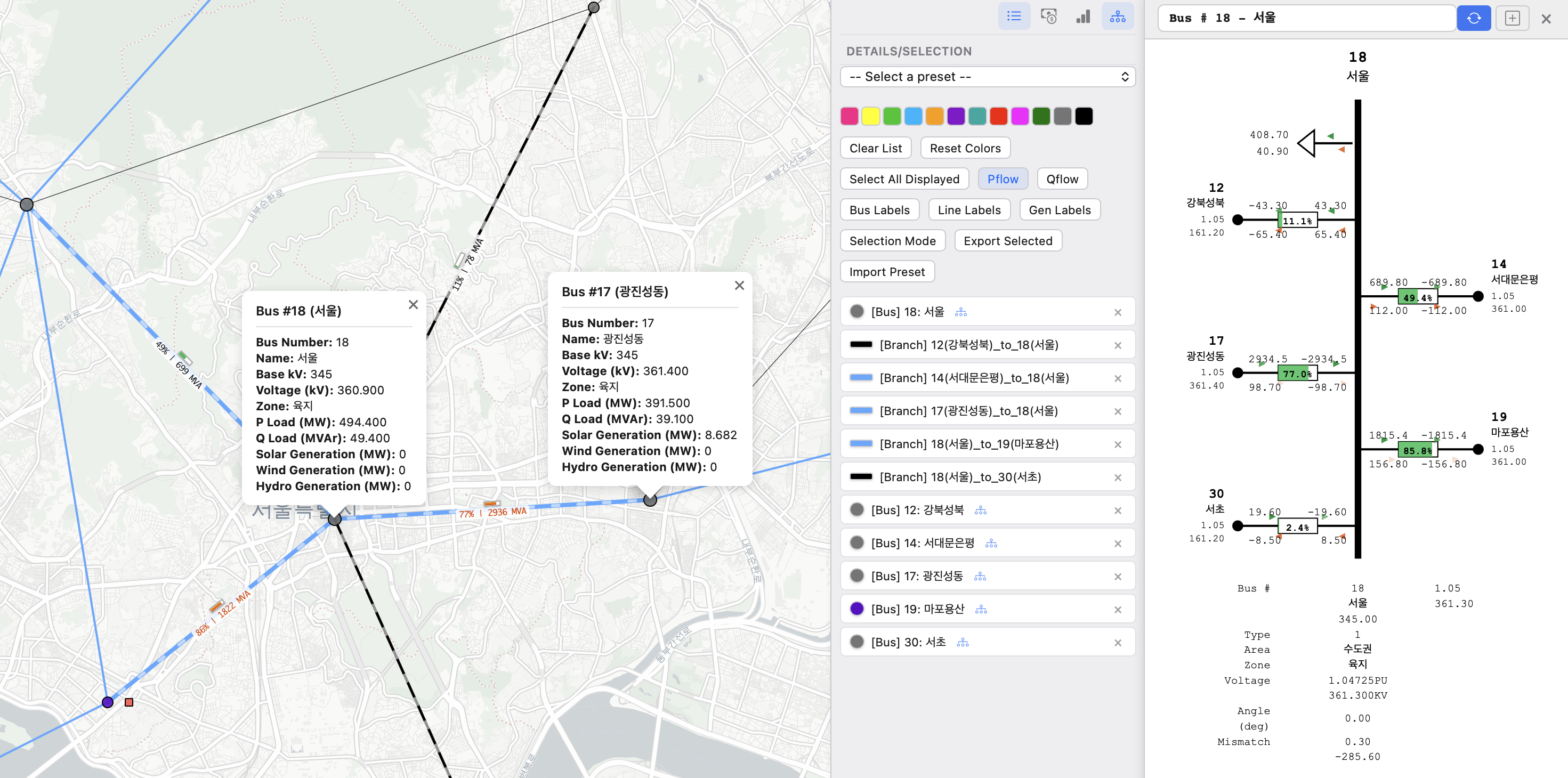Click the Bus # 18 서울 title field
This screenshot has height=778, width=1568.
click(1306, 18)
